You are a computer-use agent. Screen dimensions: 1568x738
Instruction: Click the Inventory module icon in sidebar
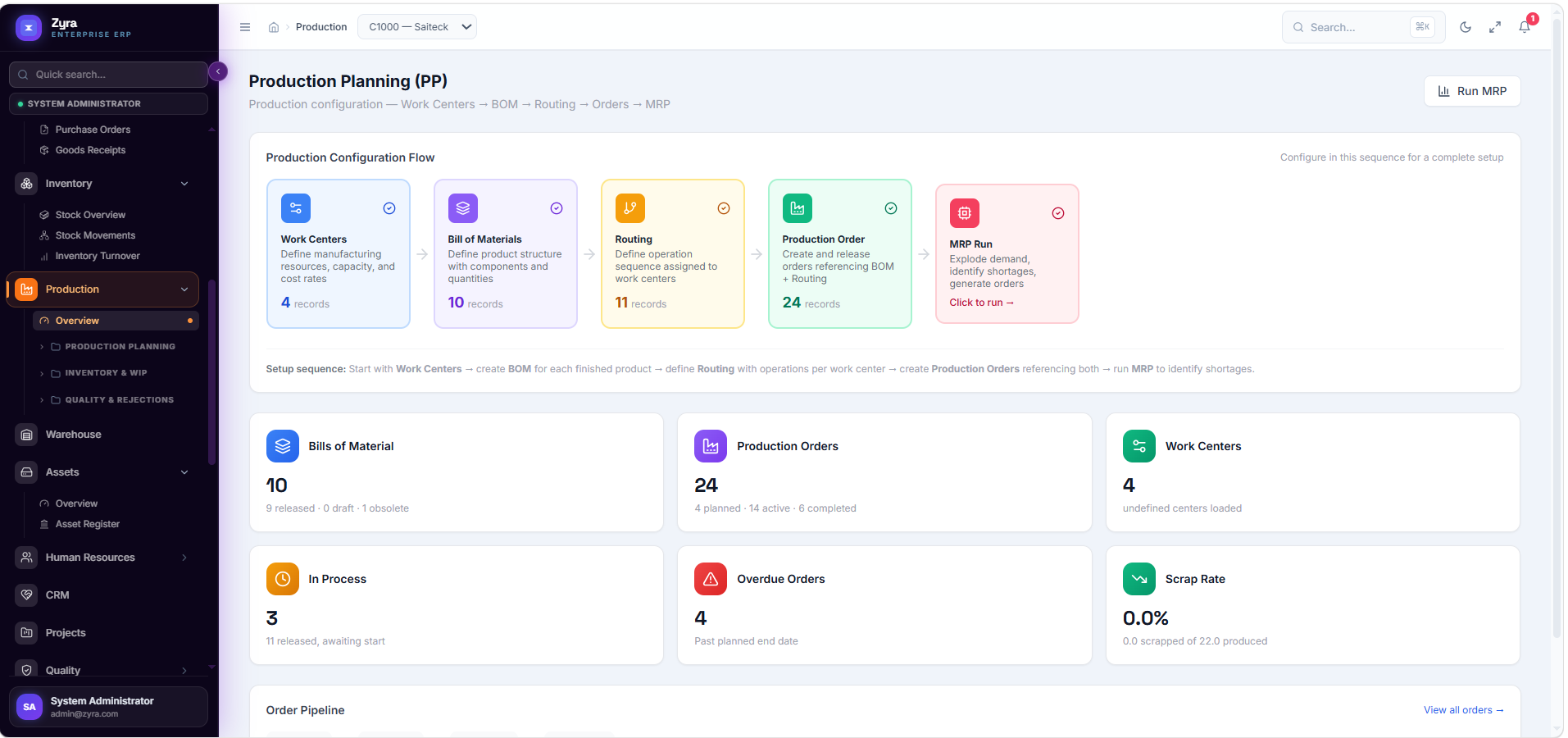(x=27, y=184)
